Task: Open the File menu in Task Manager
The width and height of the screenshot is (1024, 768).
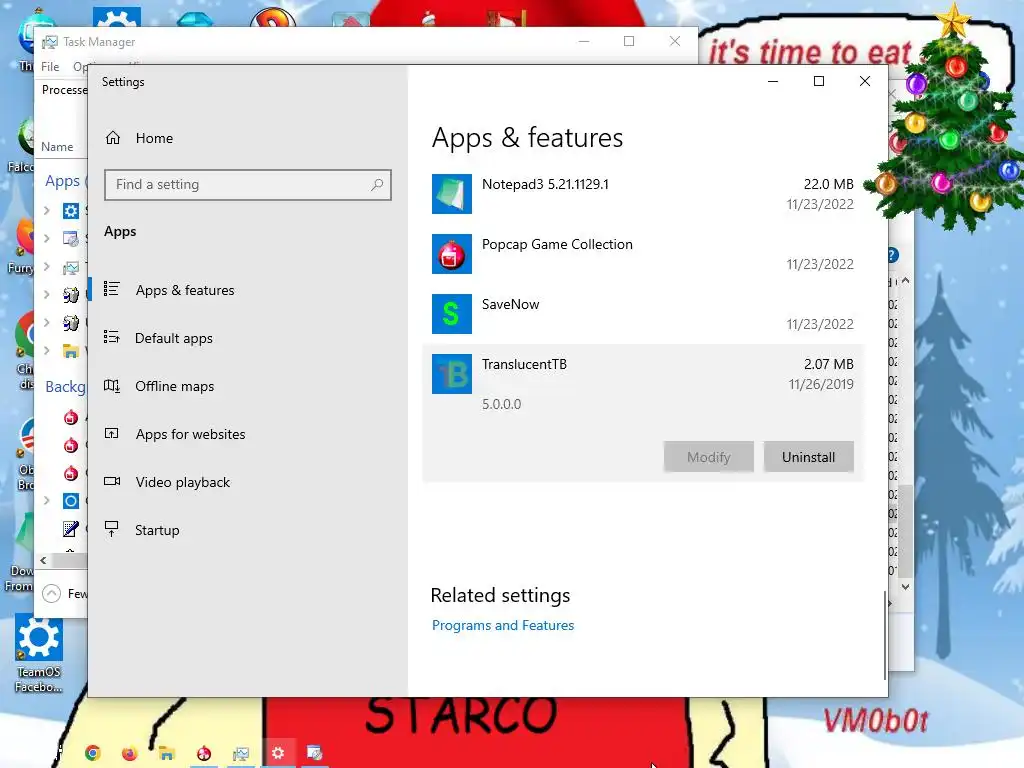Action: click(x=50, y=67)
